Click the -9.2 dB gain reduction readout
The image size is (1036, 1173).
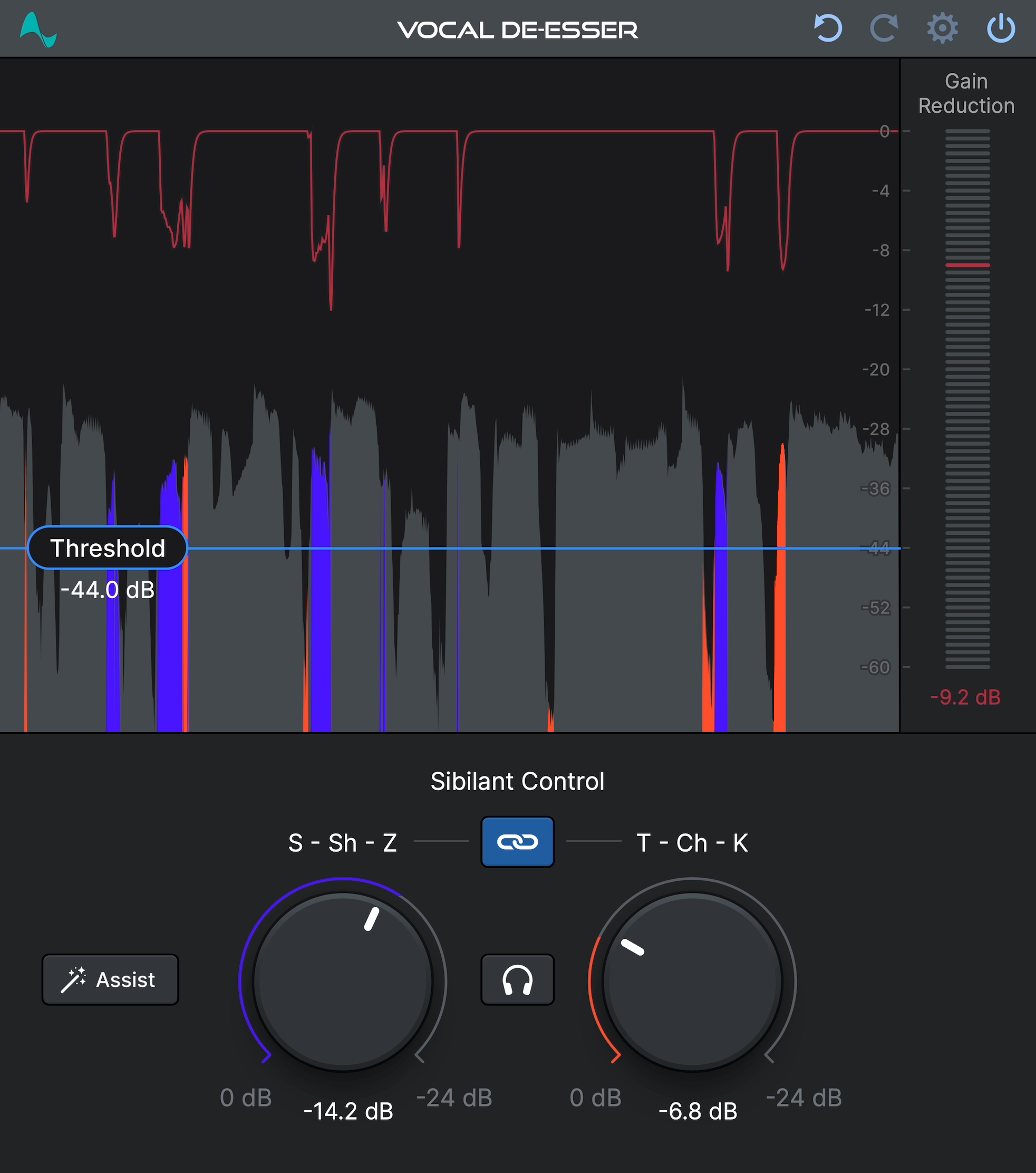(965, 697)
